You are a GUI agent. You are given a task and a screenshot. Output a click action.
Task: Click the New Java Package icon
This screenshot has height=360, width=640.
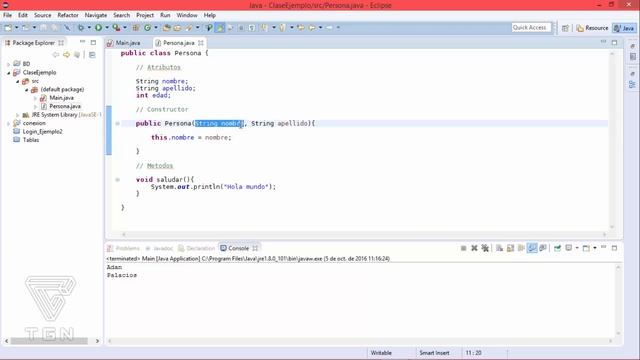click(x=136, y=27)
